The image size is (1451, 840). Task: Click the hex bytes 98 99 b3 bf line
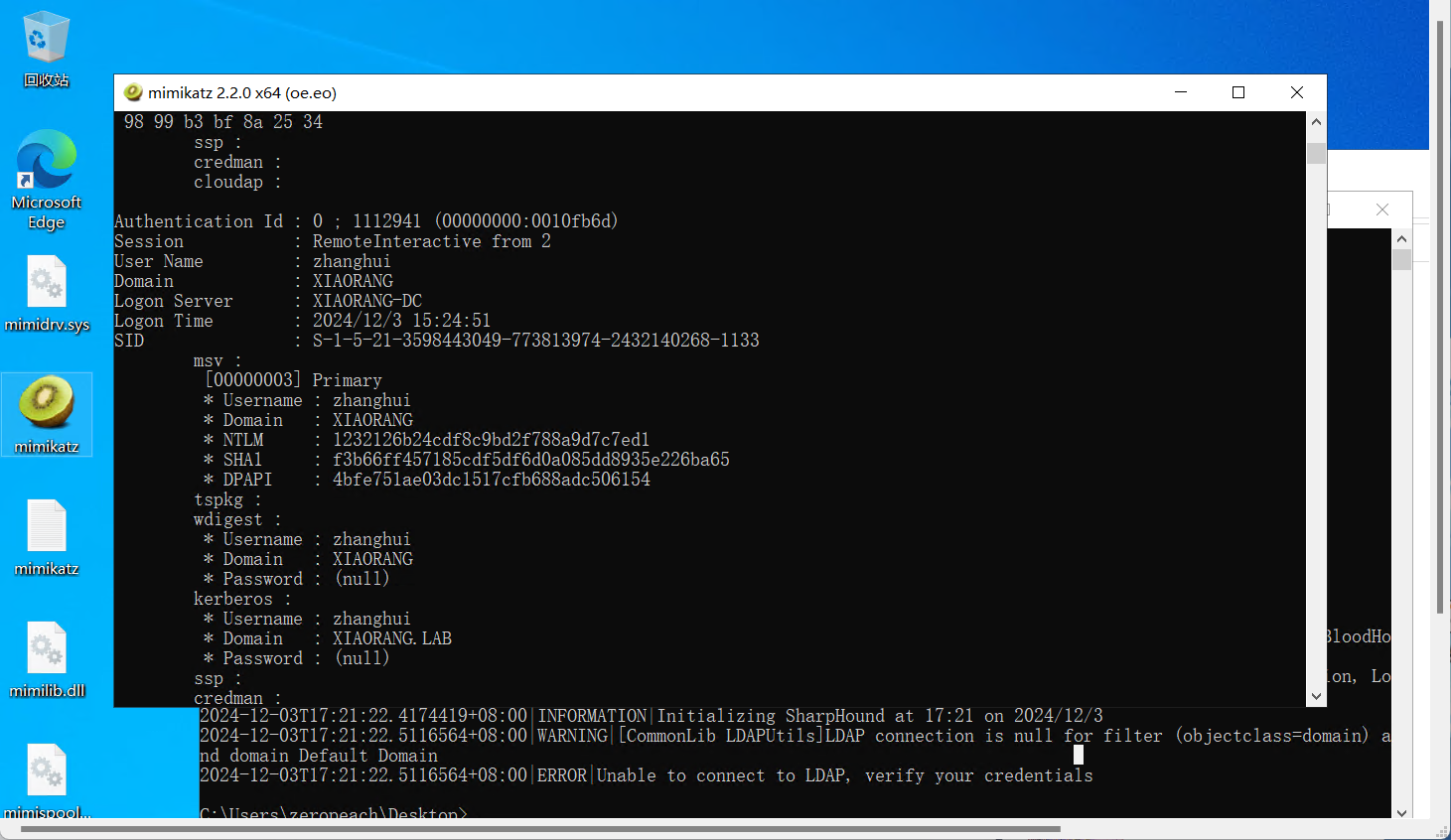(x=223, y=122)
